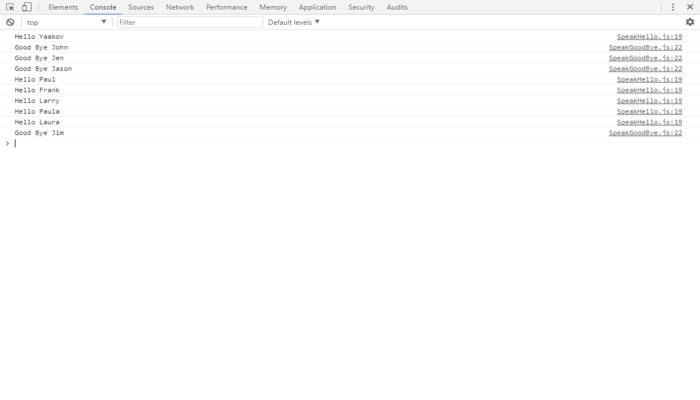Open DevTools three-dot customize menu
Viewport: 700px width, 400px height.
click(x=673, y=7)
